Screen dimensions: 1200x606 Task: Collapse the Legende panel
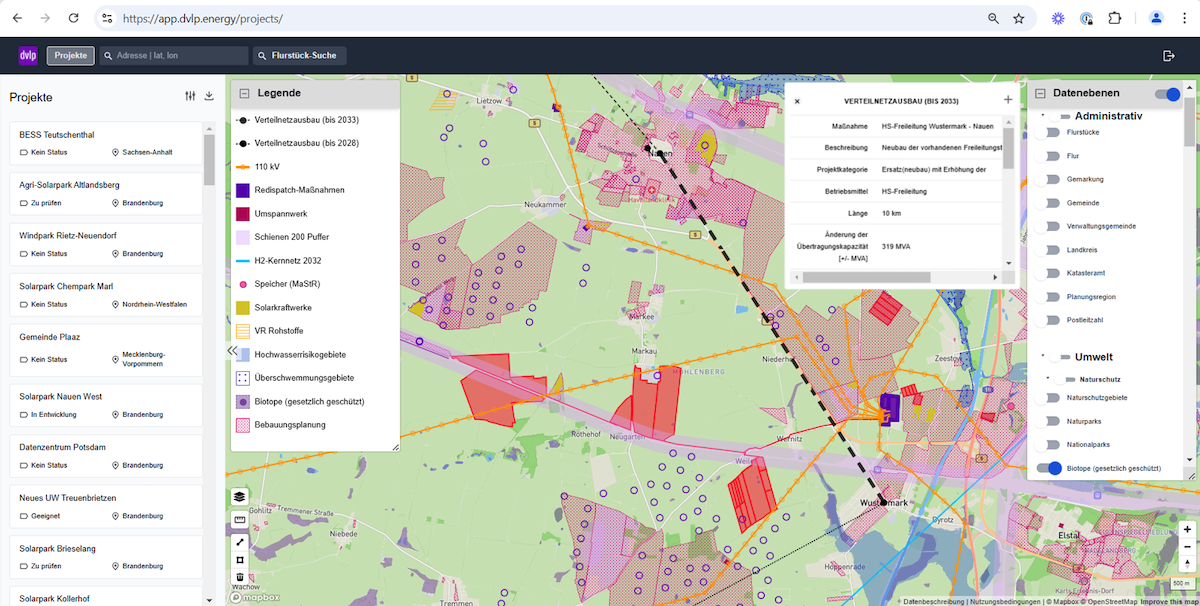pos(243,93)
